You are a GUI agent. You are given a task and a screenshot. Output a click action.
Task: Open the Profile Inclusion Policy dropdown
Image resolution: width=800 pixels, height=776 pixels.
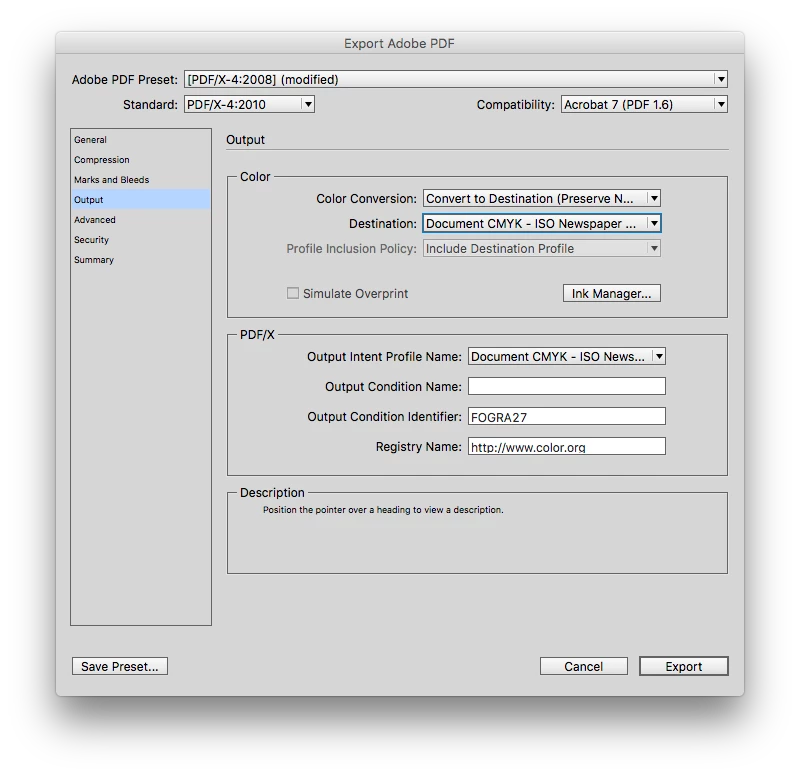[542, 248]
